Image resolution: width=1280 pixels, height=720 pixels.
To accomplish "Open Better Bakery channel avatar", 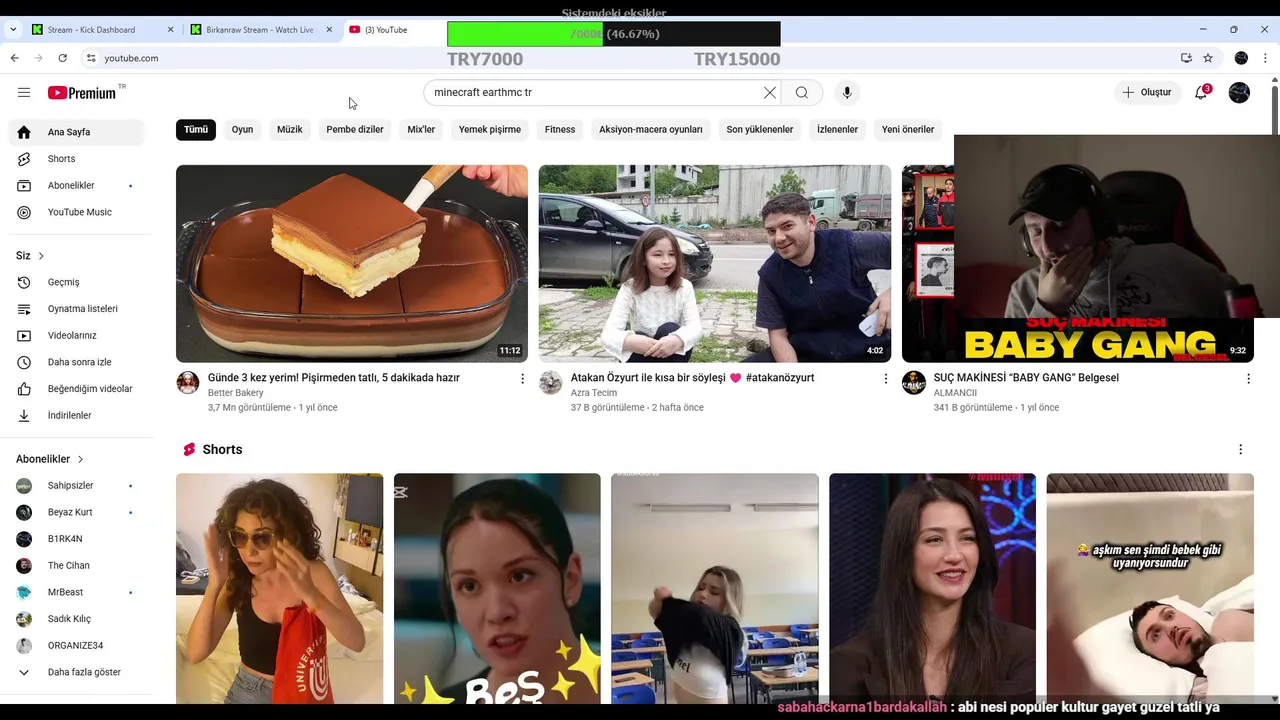I will coord(188,383).
